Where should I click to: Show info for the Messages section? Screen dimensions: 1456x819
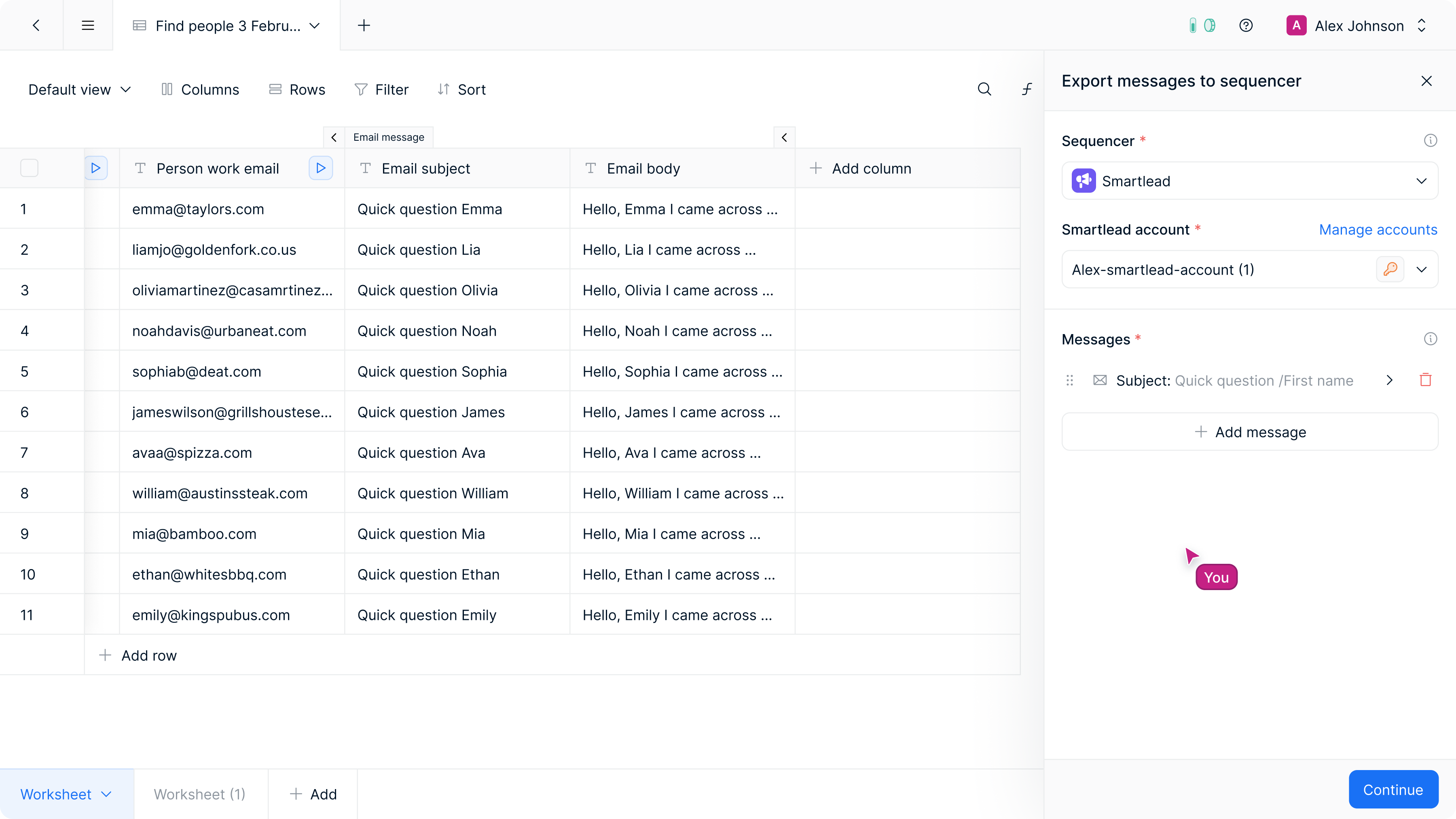(1430, 339)
